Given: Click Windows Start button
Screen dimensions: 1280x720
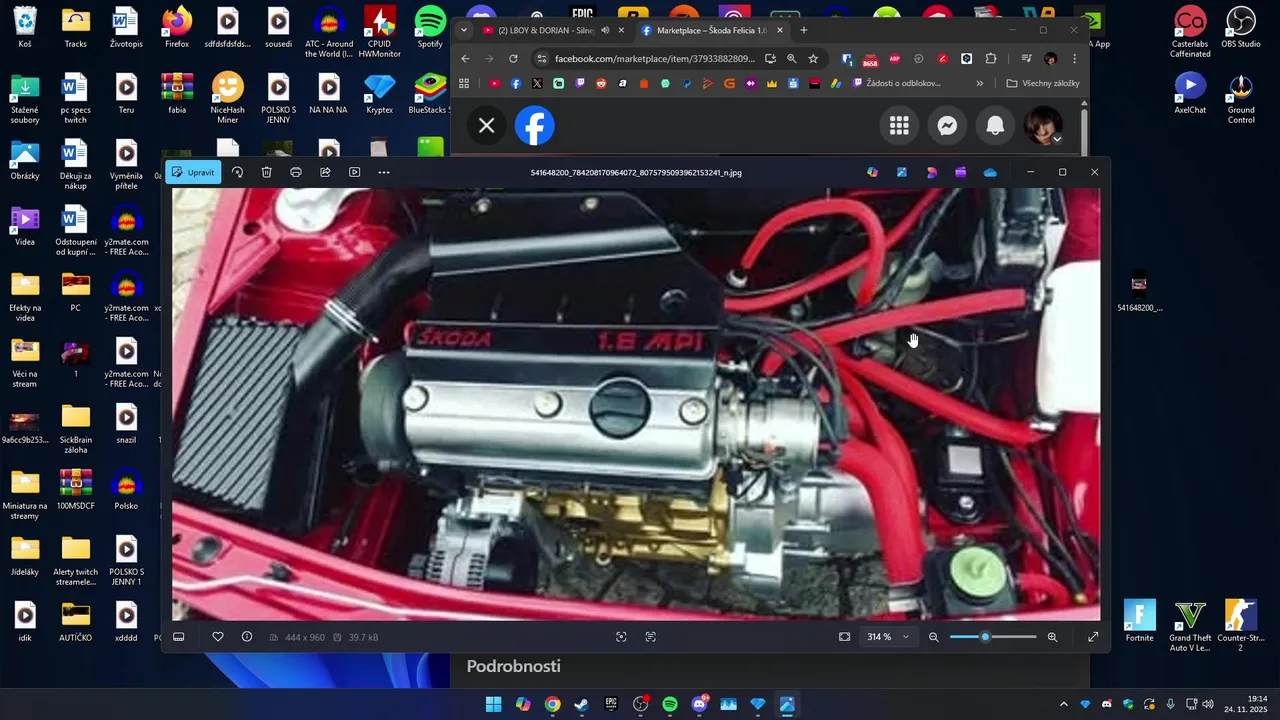Looking at the screenshot, I should (493, 704).
